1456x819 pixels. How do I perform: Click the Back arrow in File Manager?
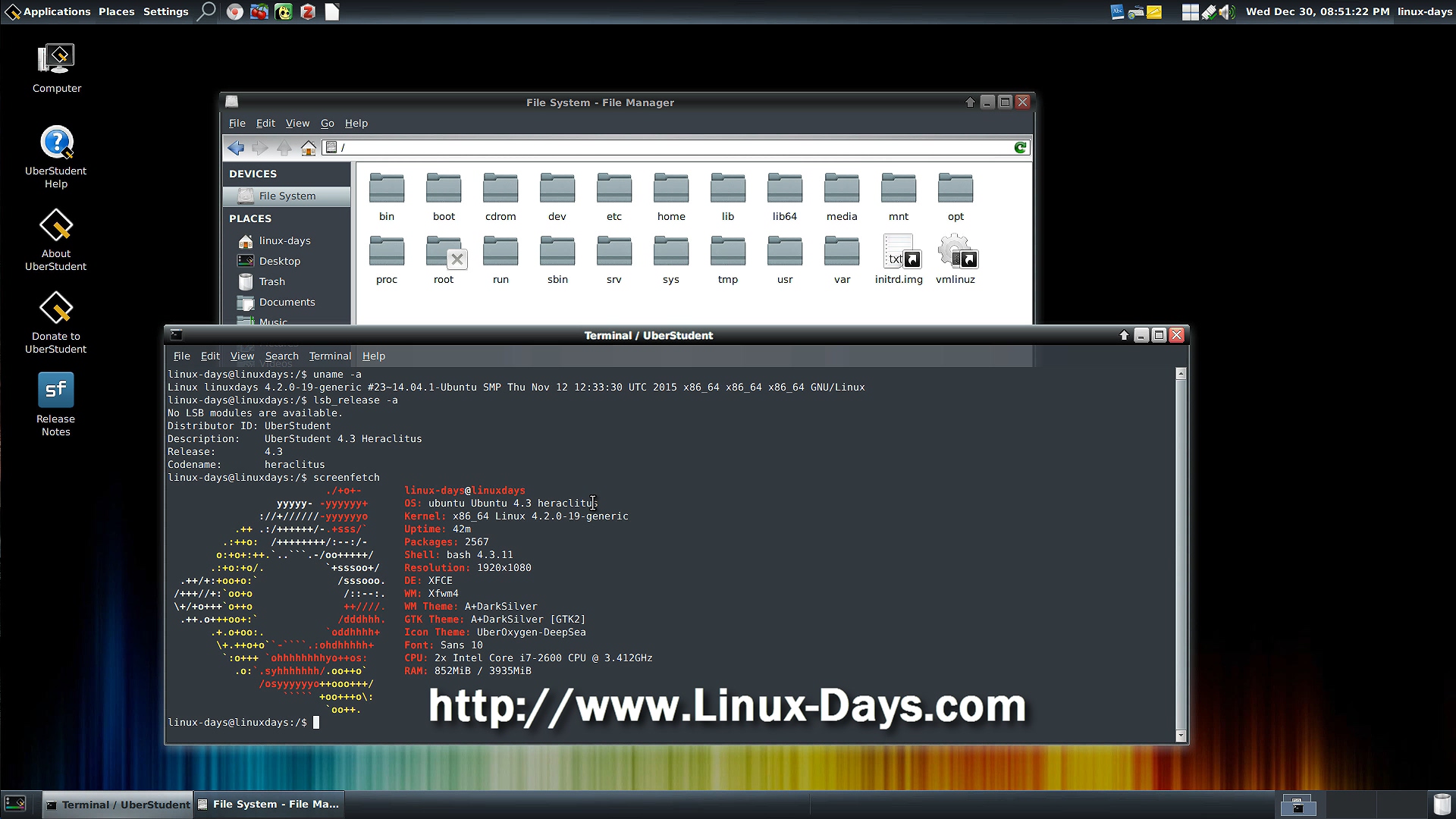tap(236, 148)
